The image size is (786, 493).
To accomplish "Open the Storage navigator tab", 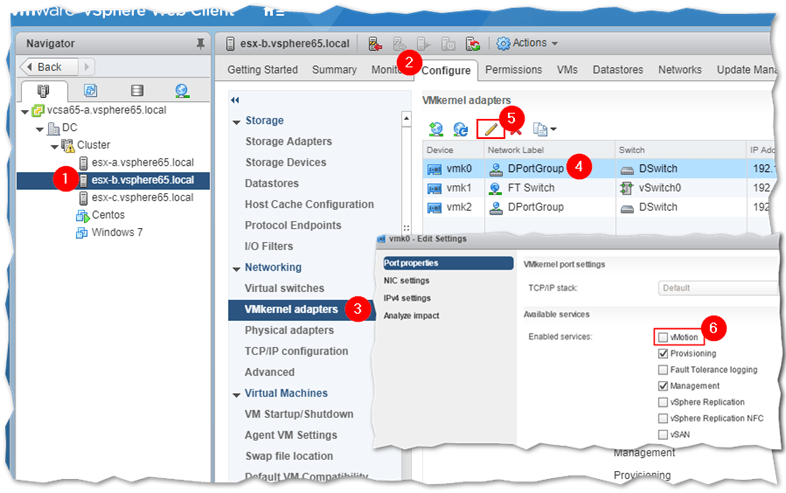I will [137, 91].
